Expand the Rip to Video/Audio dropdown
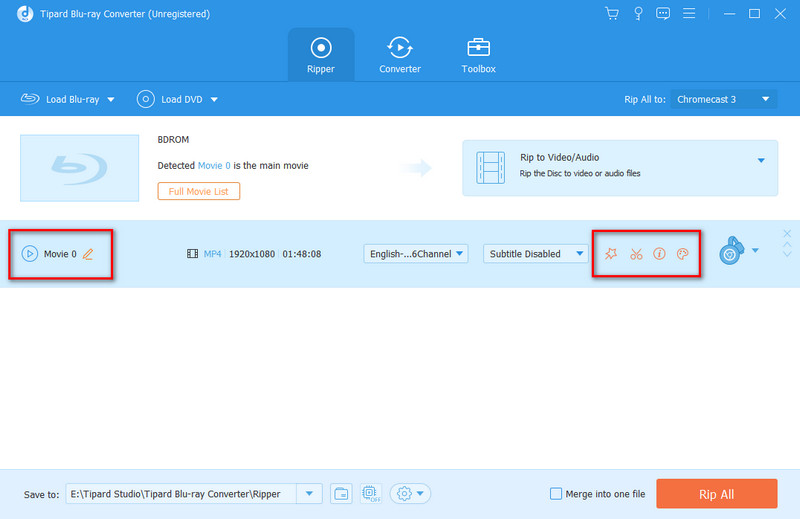The height and width of the screenshot is (519, 800). tap(761, 160)
